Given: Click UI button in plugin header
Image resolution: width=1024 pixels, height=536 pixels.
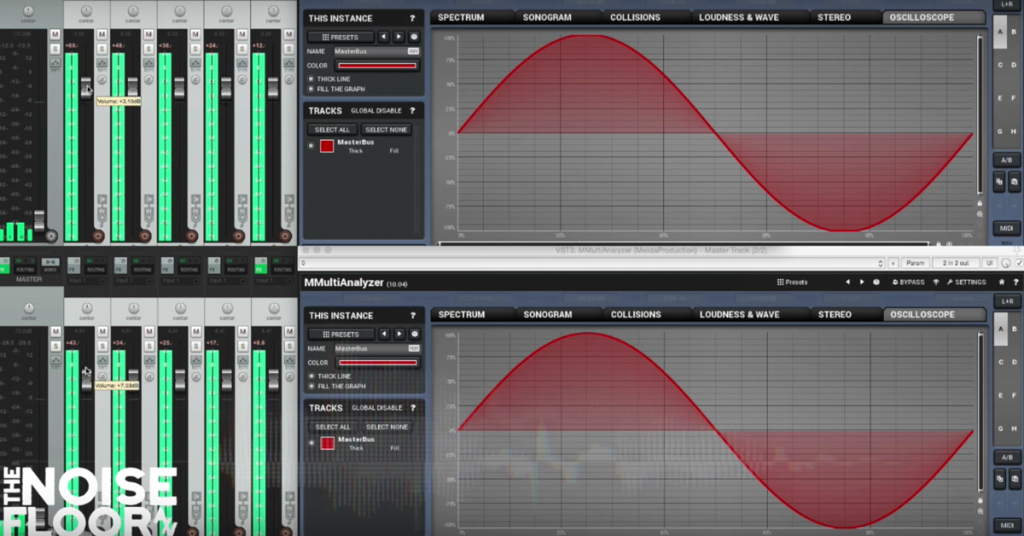Looking at the screenshot, I should pyautogui.click(x=989, y=263).
